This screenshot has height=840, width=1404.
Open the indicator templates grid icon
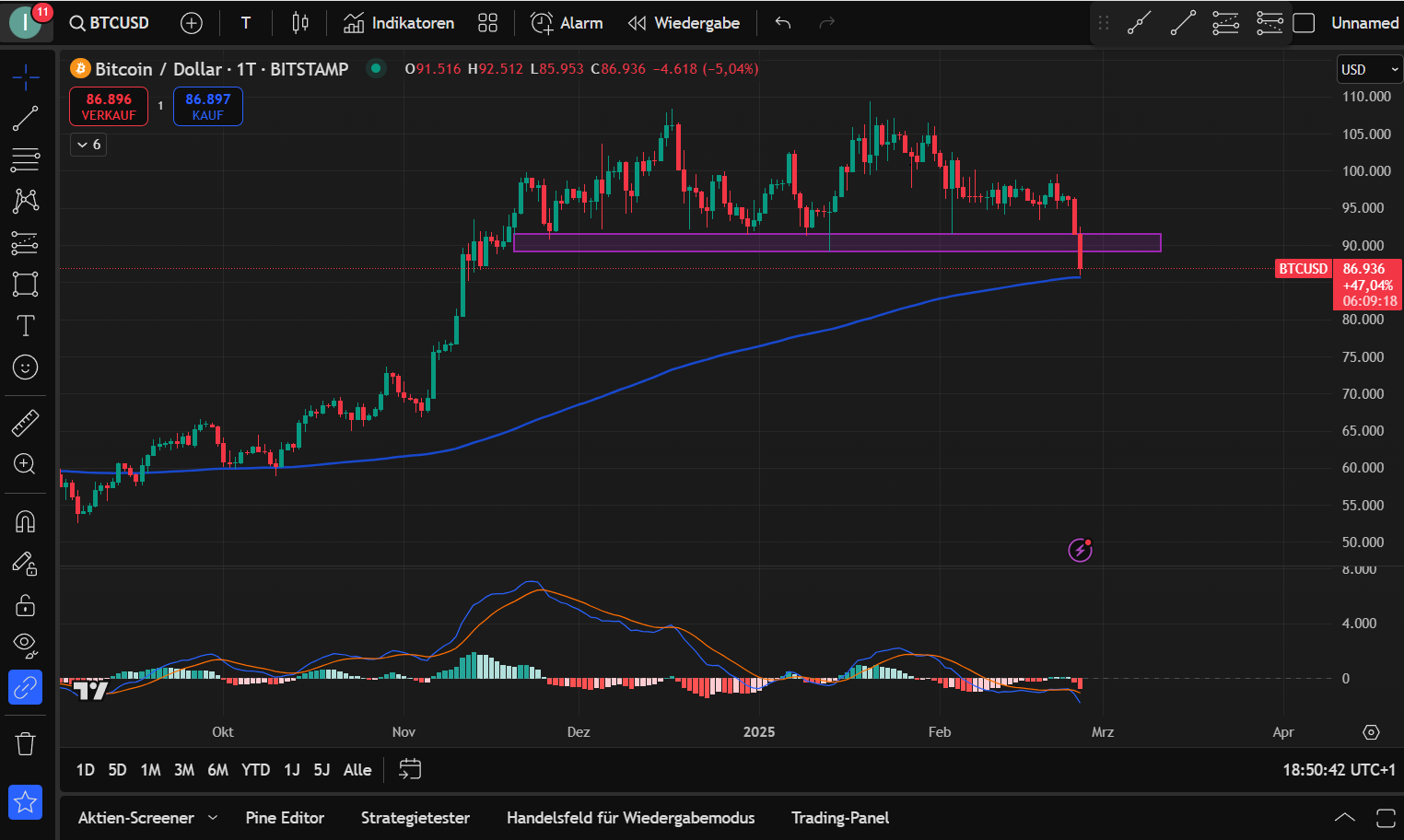coord(488,23)
